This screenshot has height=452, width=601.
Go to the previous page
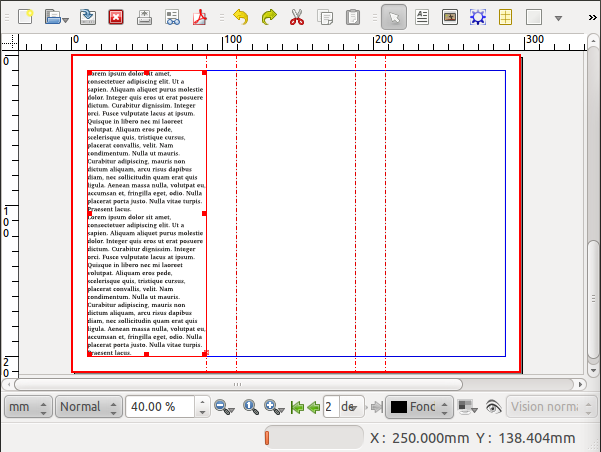coord(314,407)
